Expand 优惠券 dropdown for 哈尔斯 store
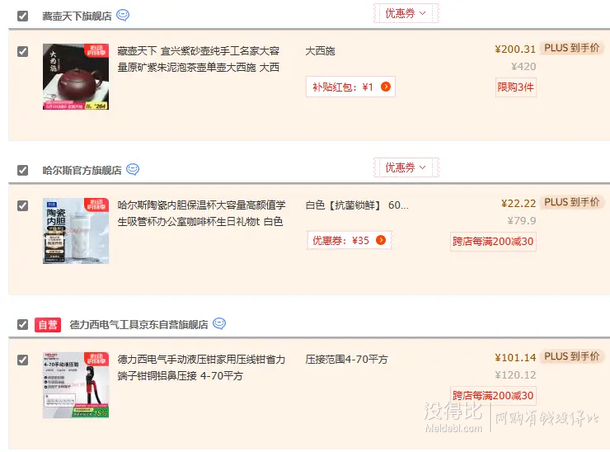The image size is (610, 452). 406,168
